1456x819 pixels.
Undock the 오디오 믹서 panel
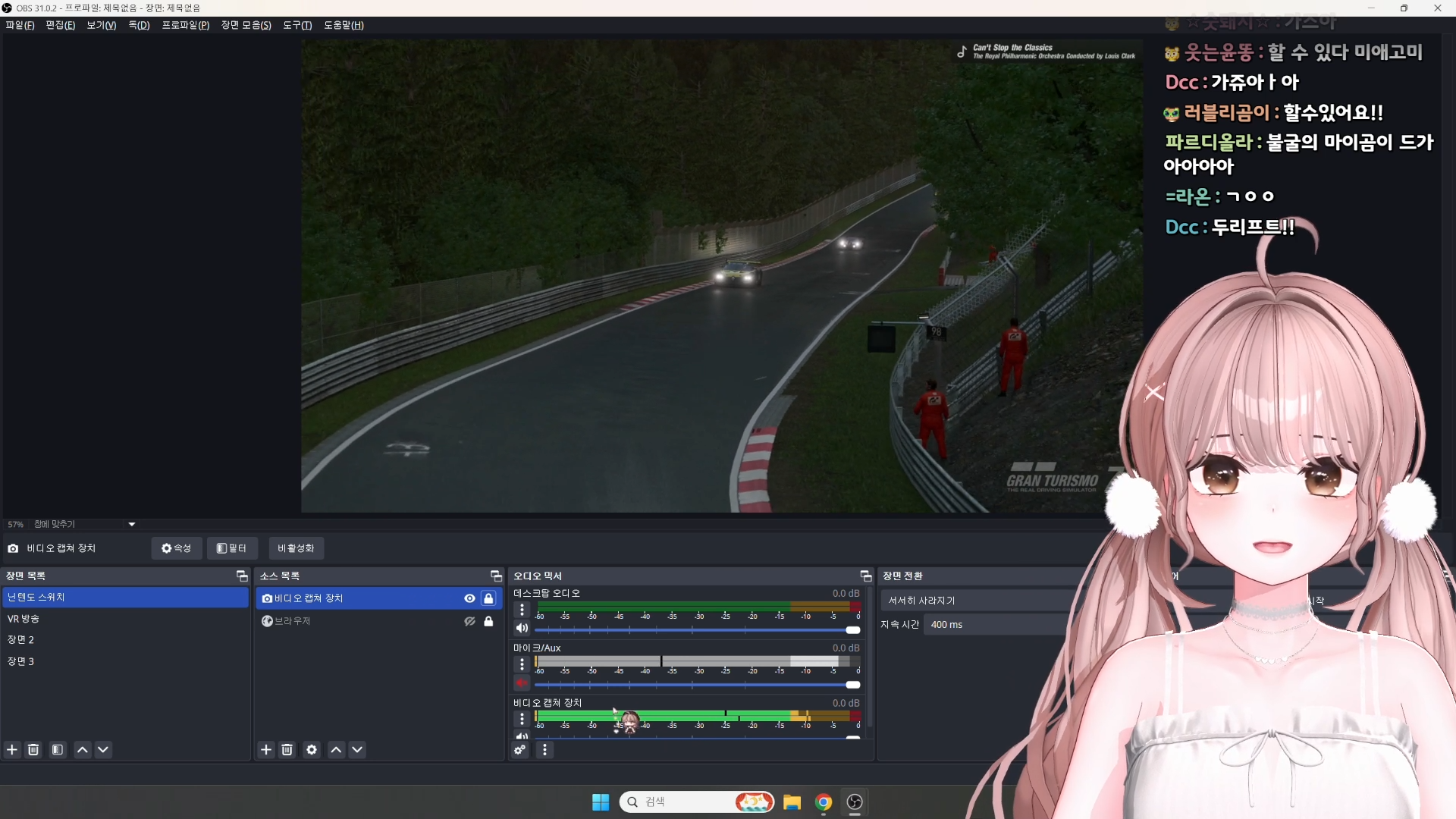click(865, 576)
